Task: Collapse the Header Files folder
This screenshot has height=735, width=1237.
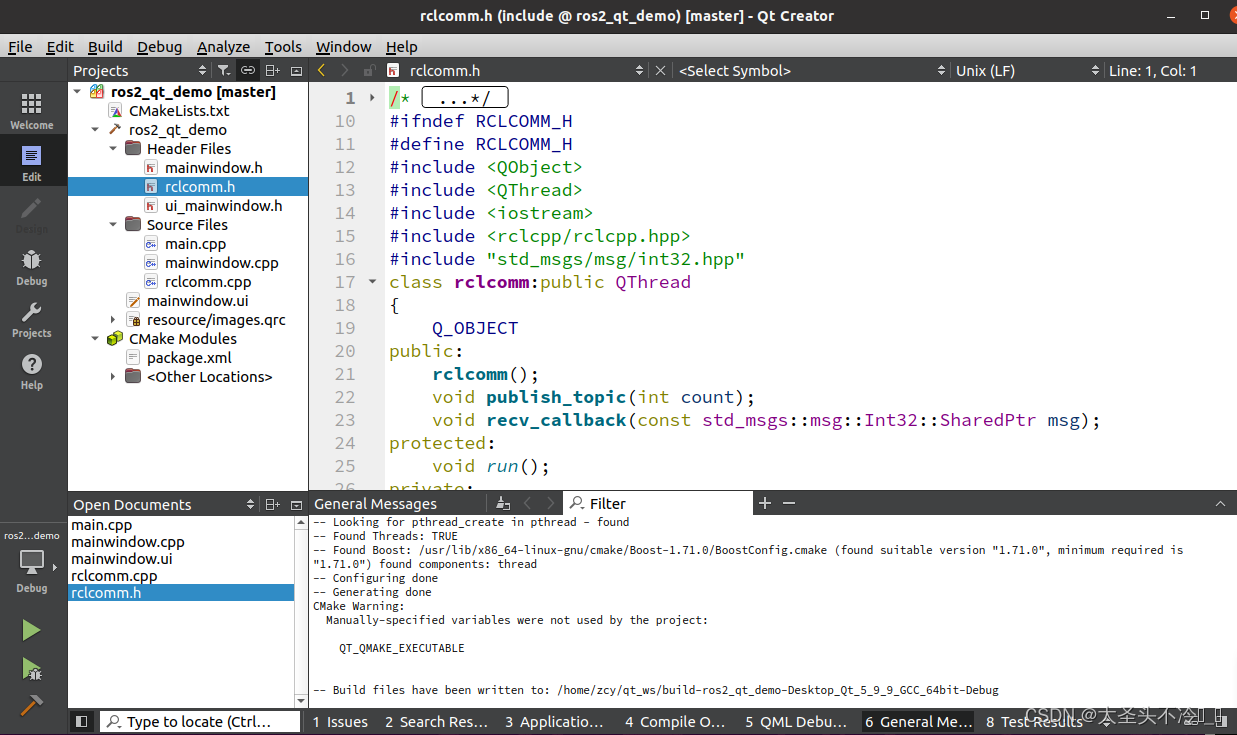Action: [113, 149]
